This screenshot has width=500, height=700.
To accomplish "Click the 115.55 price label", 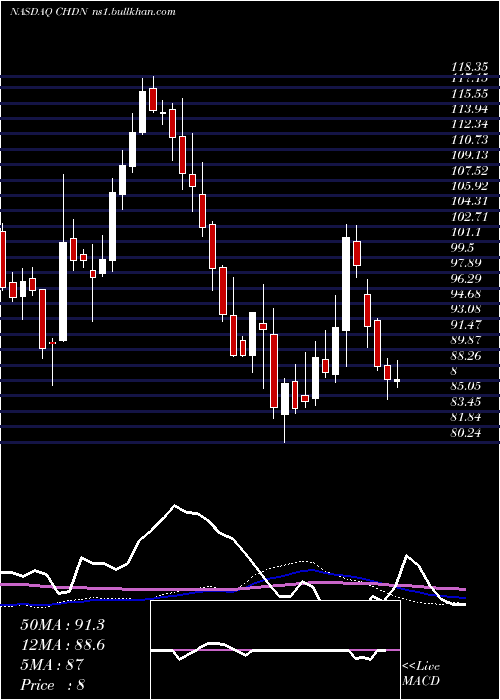I will 470,94.
